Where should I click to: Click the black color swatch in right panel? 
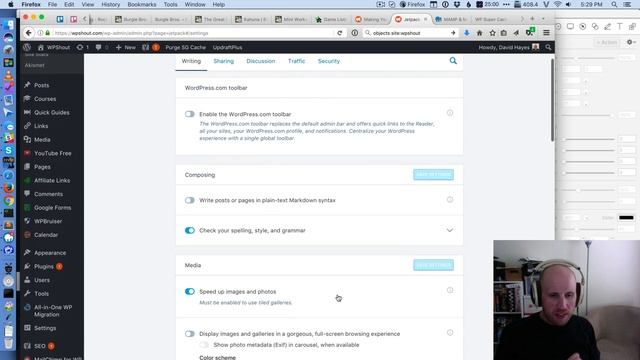click(x=626, y=218)
